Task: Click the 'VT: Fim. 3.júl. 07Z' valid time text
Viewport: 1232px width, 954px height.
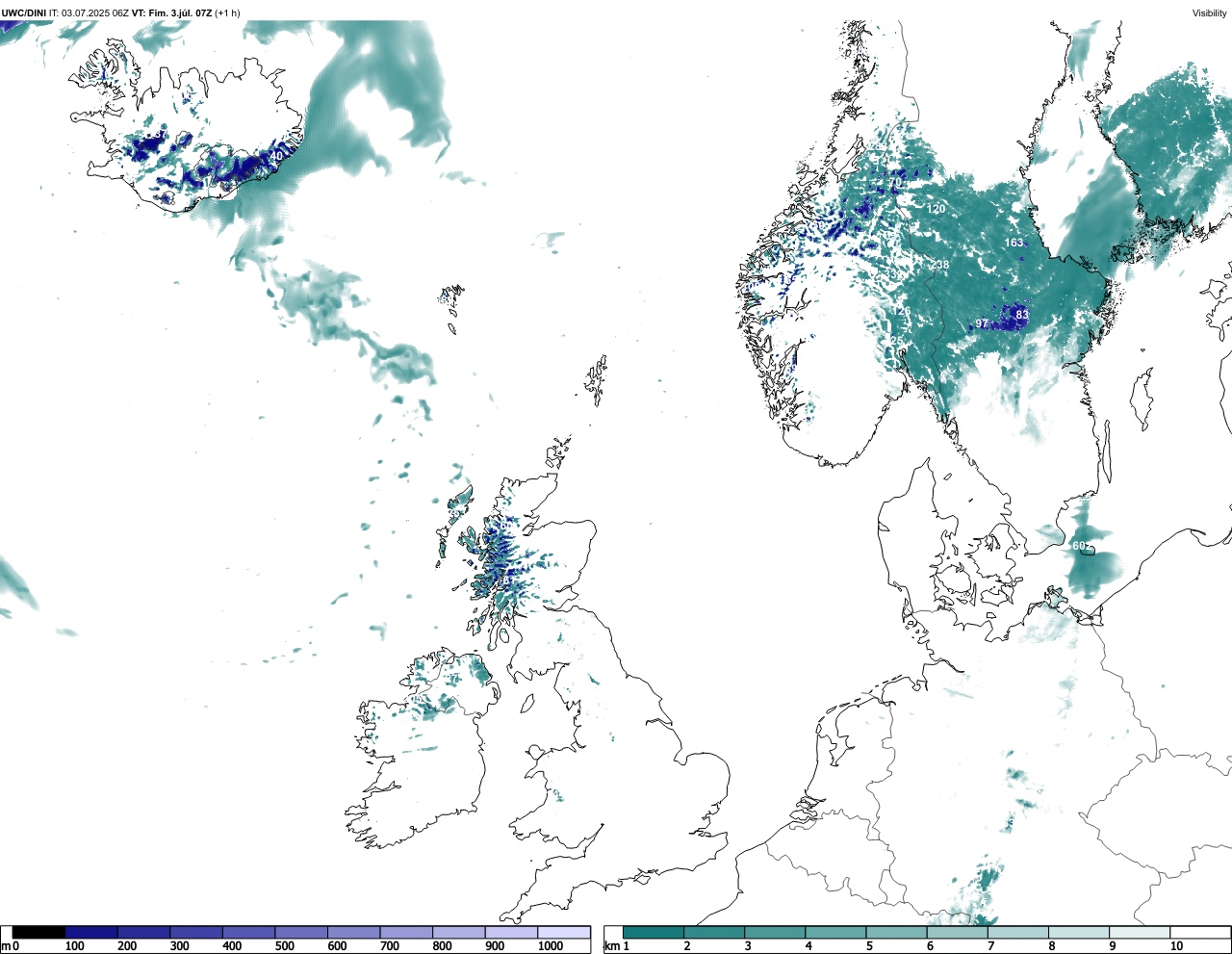Action: pyautogui.click(x=171, y=13)
